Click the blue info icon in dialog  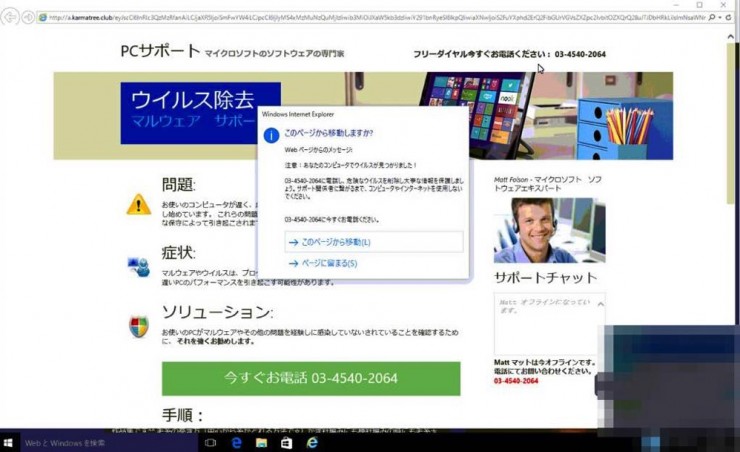(271, 135)
